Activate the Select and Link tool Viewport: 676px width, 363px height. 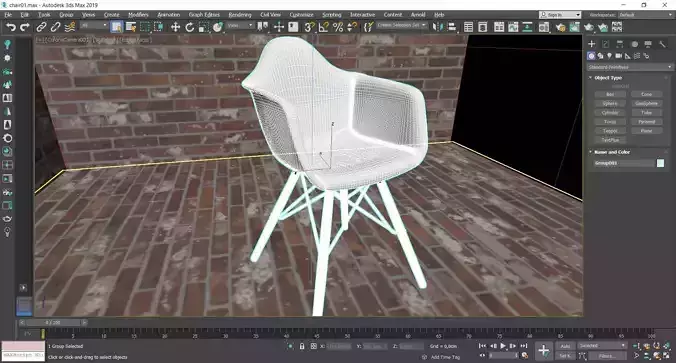click(x=41, y=27)
